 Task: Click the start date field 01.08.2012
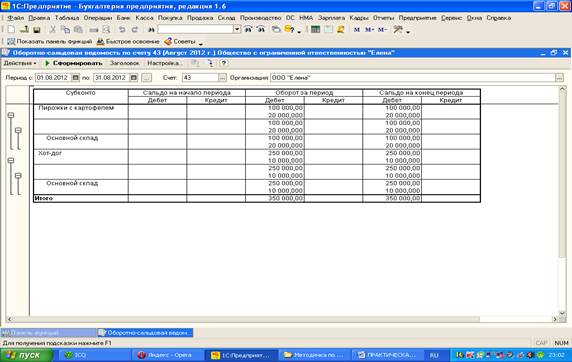click(53, 78)
